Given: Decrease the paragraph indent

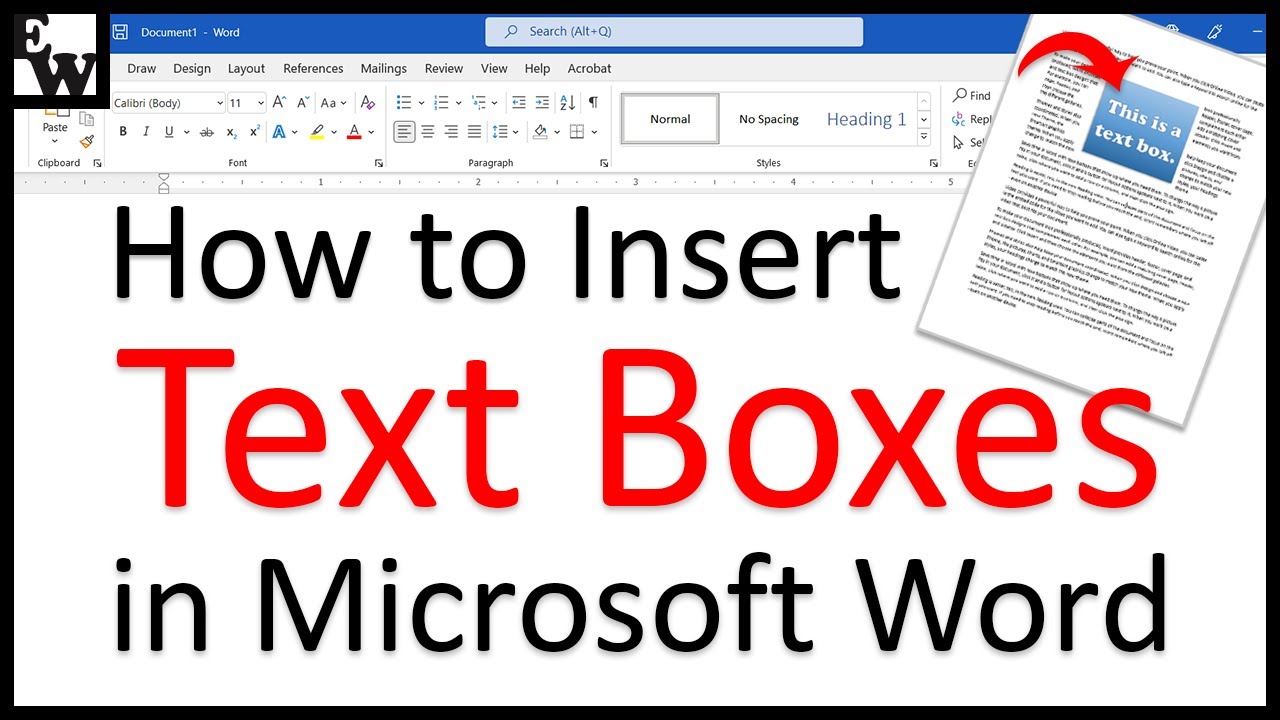Looking at the screenshot, I should pyautogui.click(x=518, y=102).
